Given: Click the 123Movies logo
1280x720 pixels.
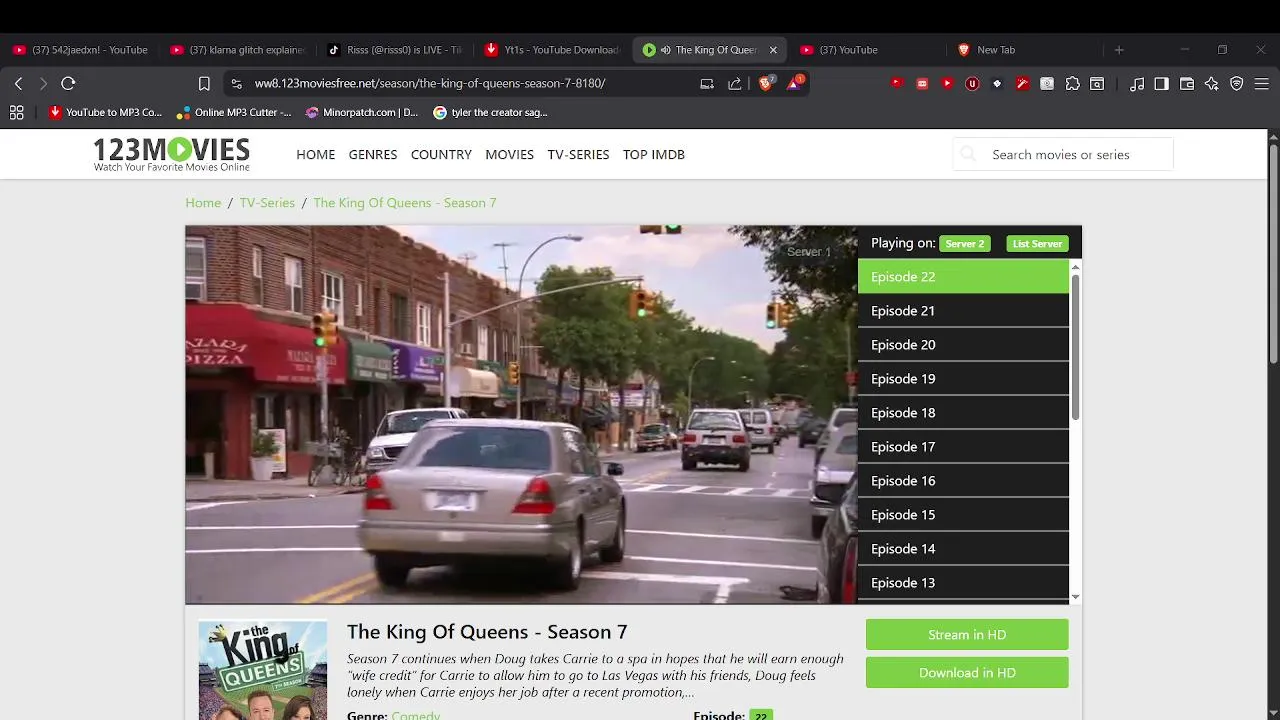Looking at the screenshot, I should tap(171, 154).
